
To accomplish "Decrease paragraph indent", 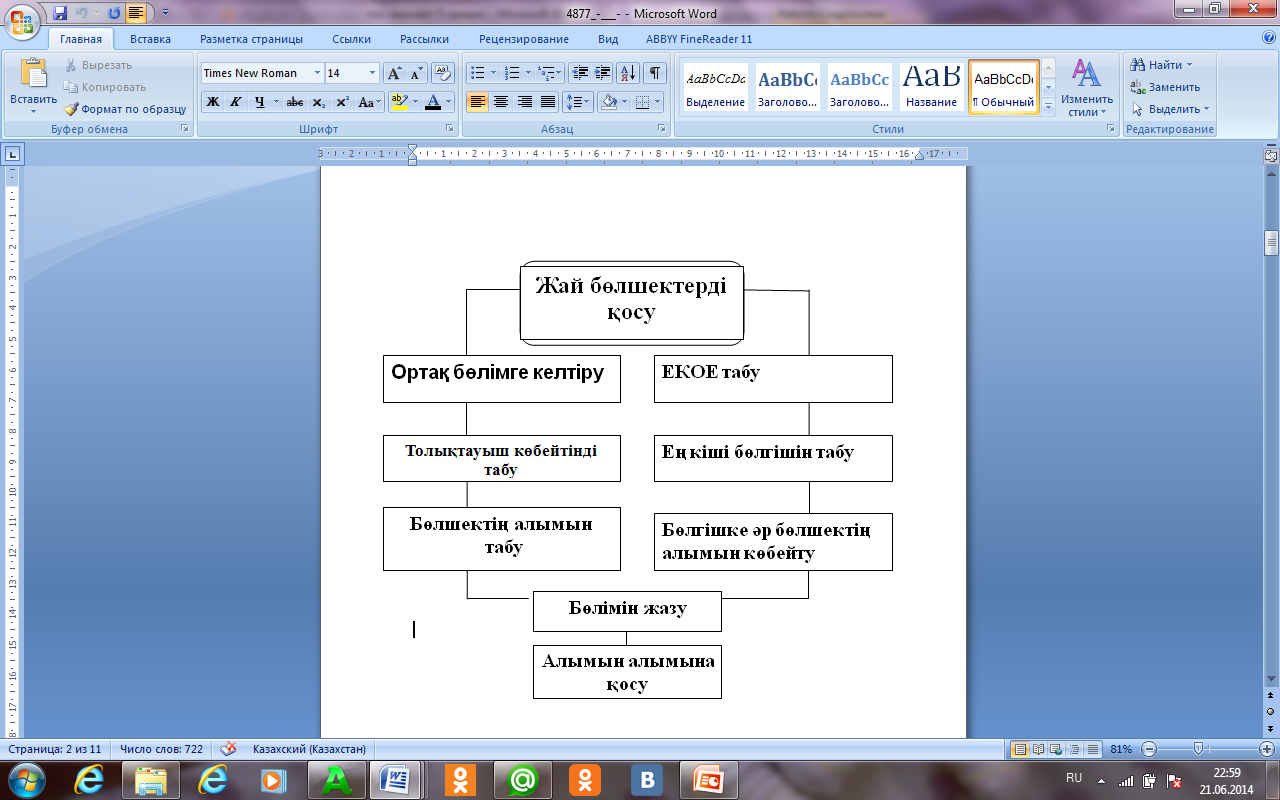I will point(580,73).
